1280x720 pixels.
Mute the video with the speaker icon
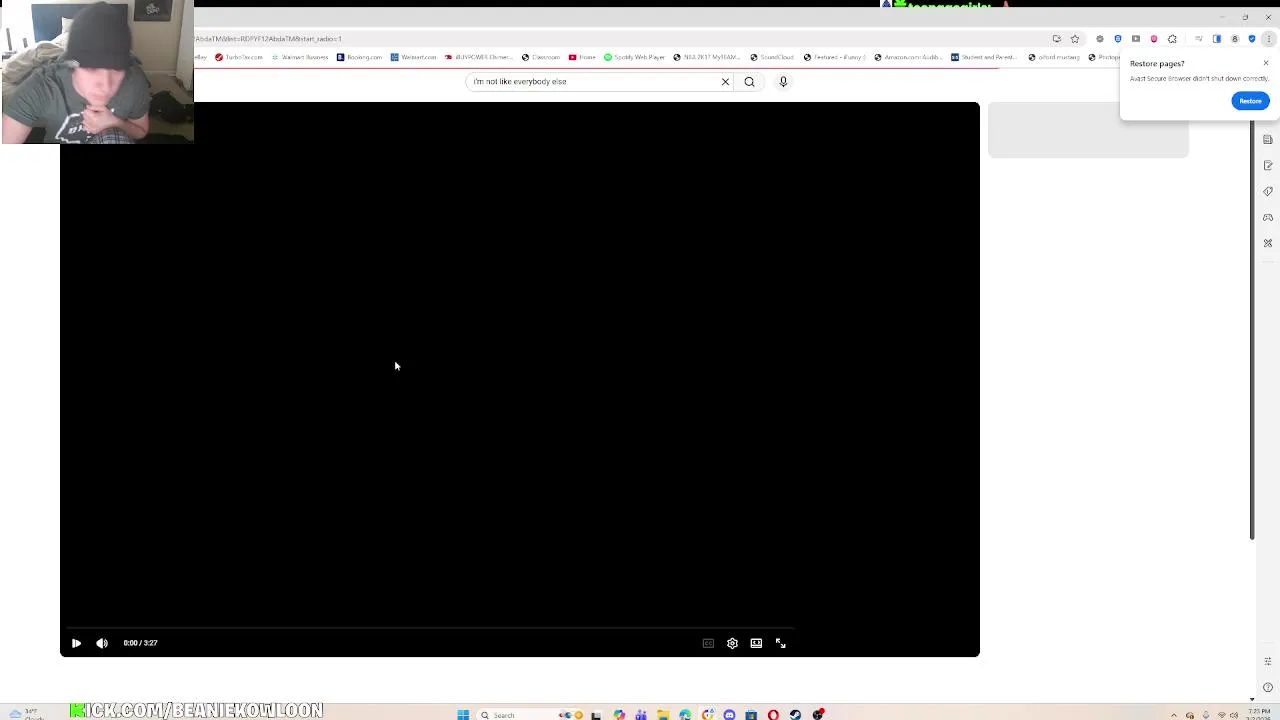click(x=102, y=643)
